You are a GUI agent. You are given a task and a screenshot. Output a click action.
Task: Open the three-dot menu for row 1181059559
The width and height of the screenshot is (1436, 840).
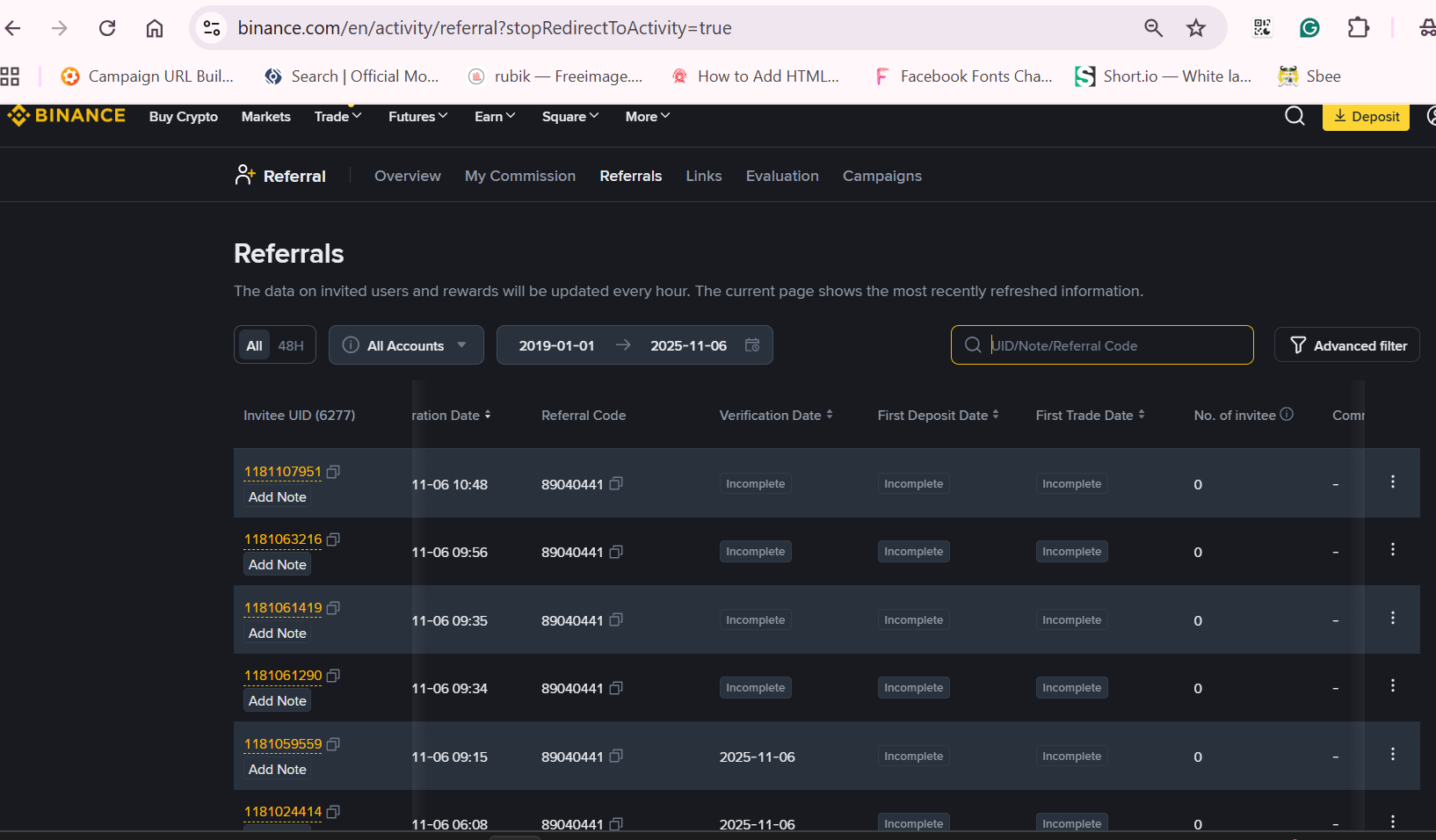(x=1392, y=754)
